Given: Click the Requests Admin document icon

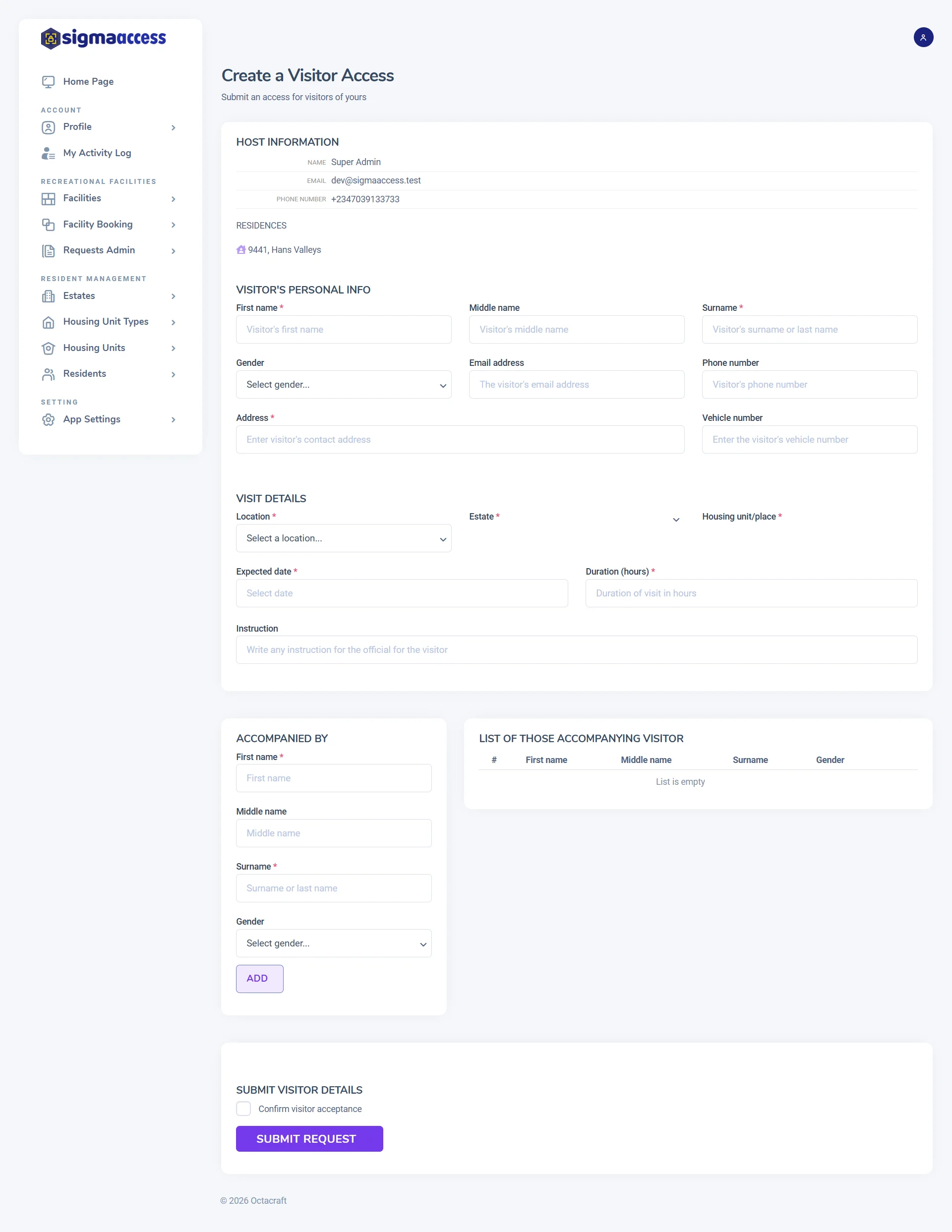Looking at the screenshot, I should 49,250.
